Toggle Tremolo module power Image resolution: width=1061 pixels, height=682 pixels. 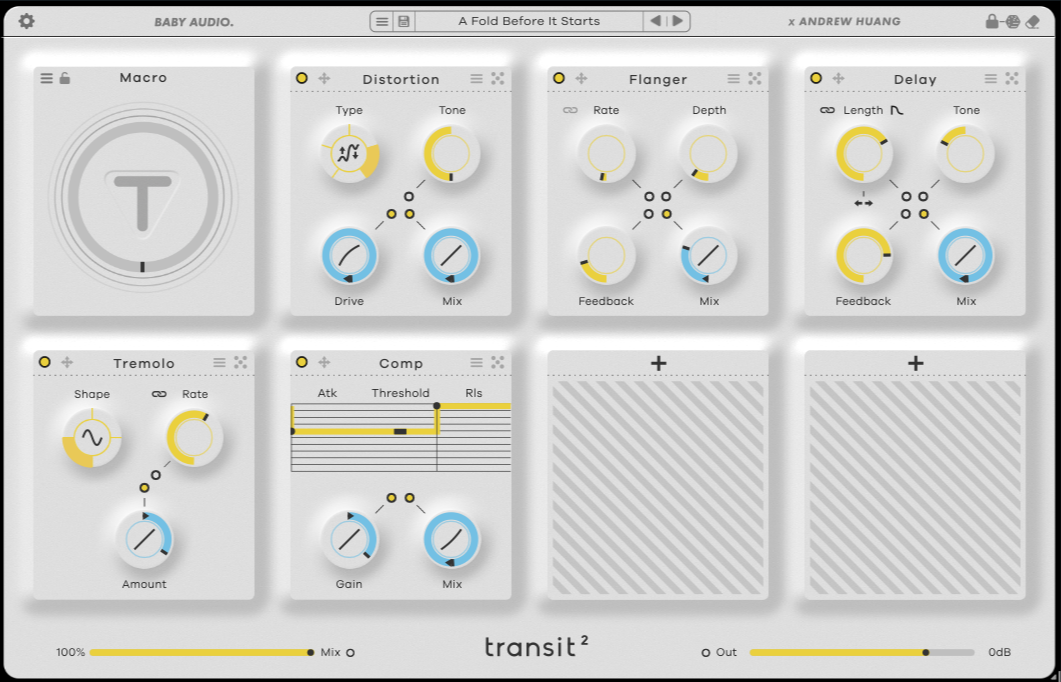pos(45,363)
